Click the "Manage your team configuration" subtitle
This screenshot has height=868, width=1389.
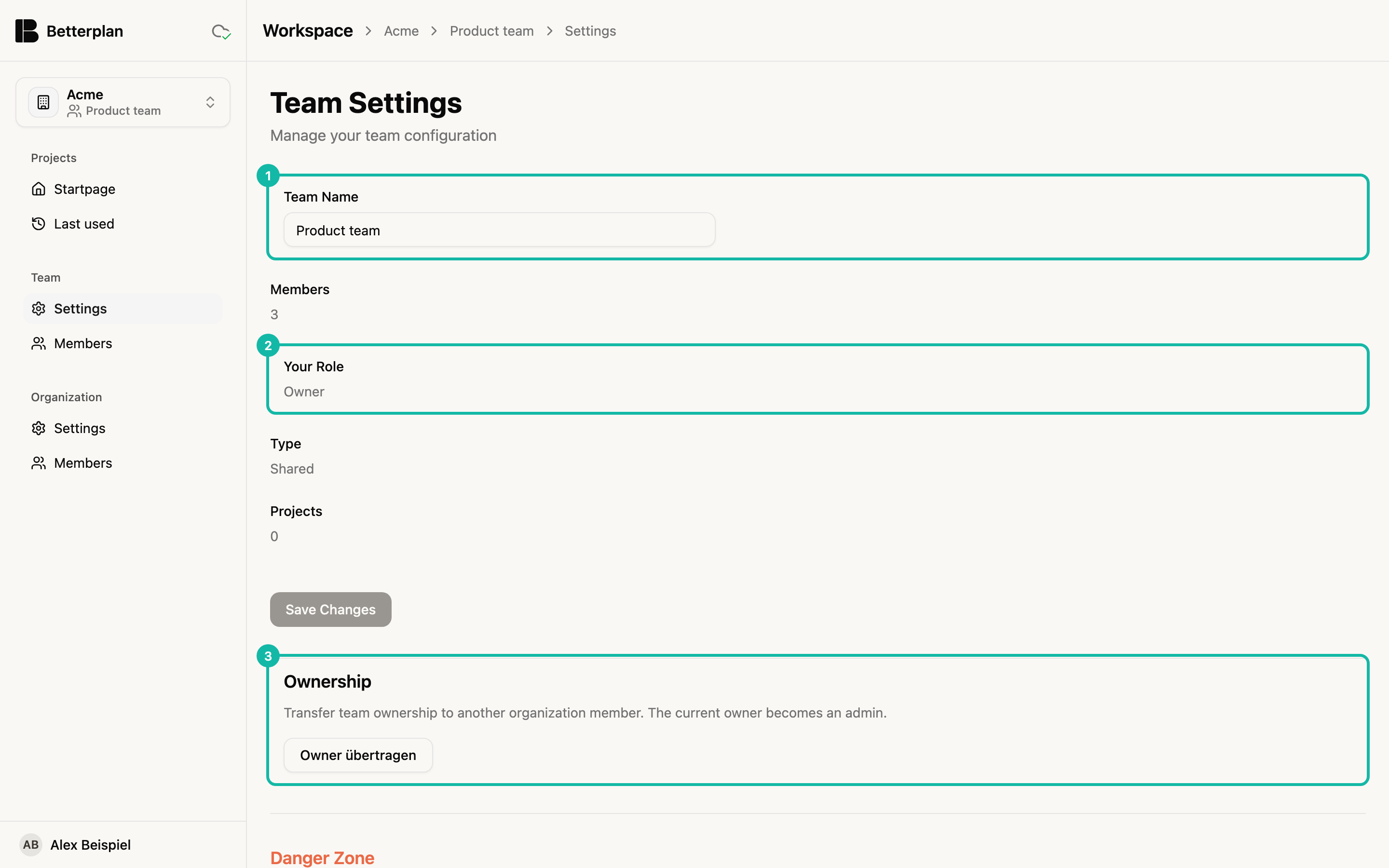(x=383, y=136)
